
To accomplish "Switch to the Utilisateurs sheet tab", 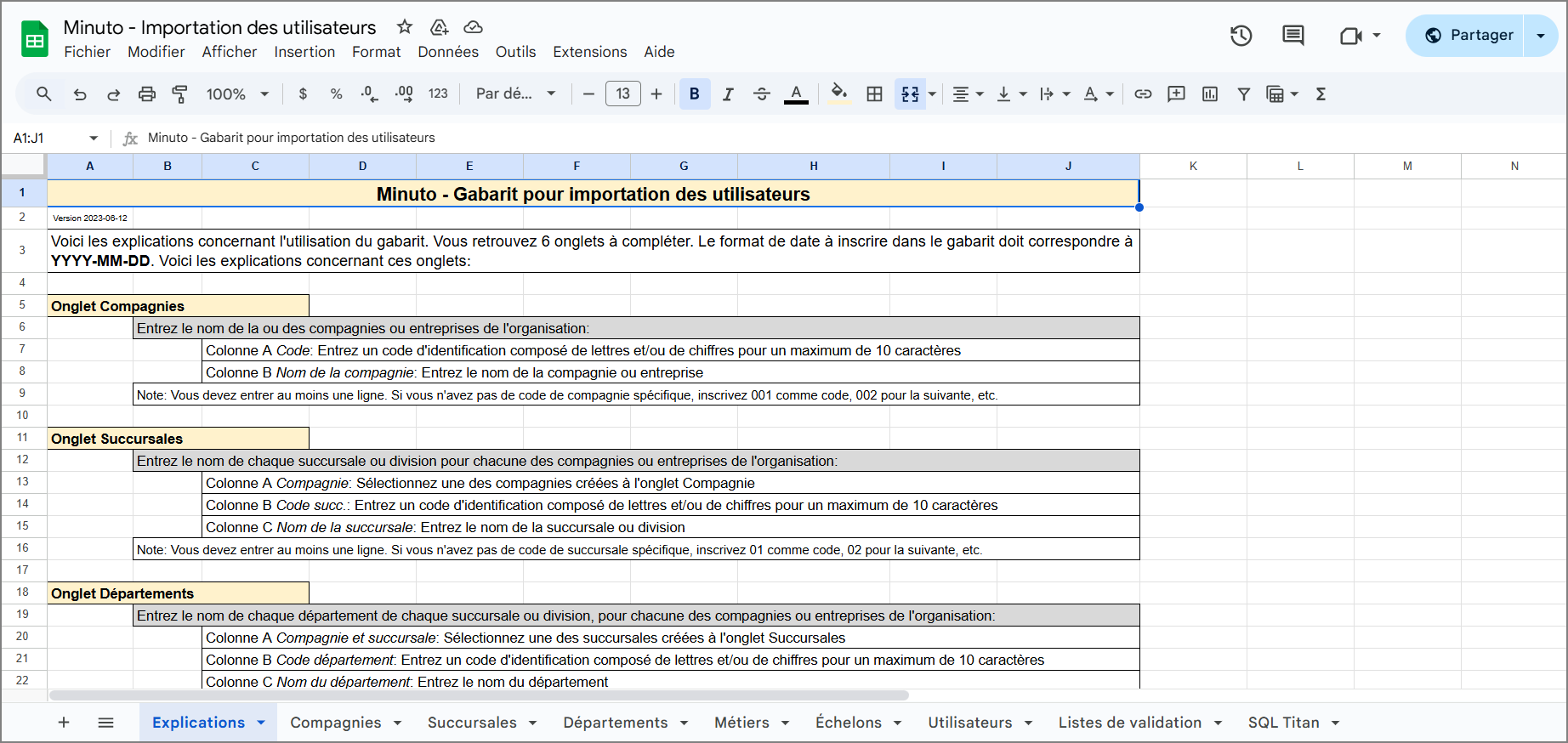I will pyautogui.click(x=969, y=723).
